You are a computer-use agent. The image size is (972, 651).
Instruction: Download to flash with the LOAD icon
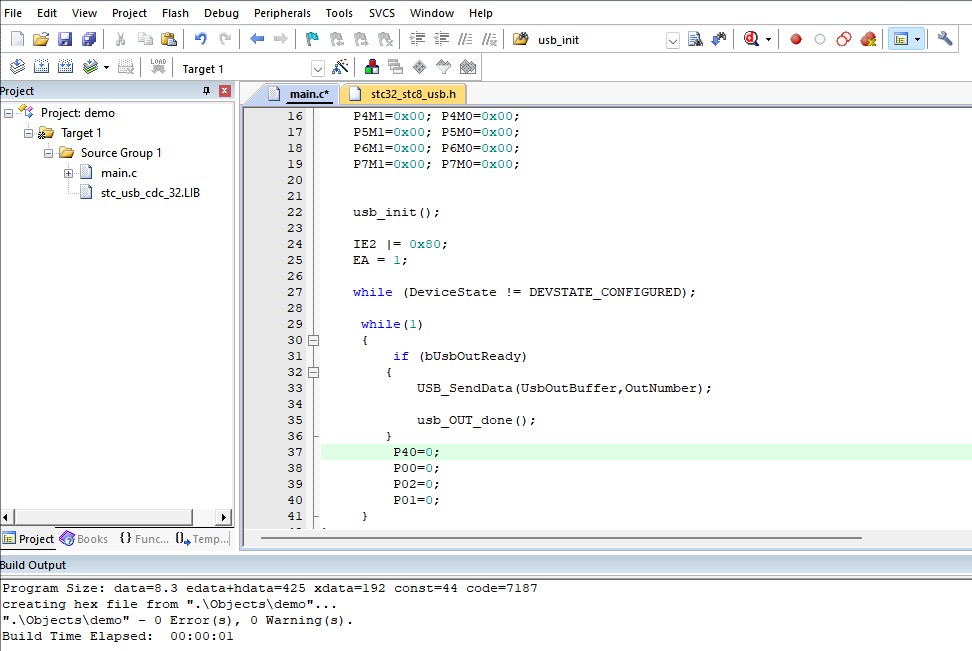[x=158, y=67]
